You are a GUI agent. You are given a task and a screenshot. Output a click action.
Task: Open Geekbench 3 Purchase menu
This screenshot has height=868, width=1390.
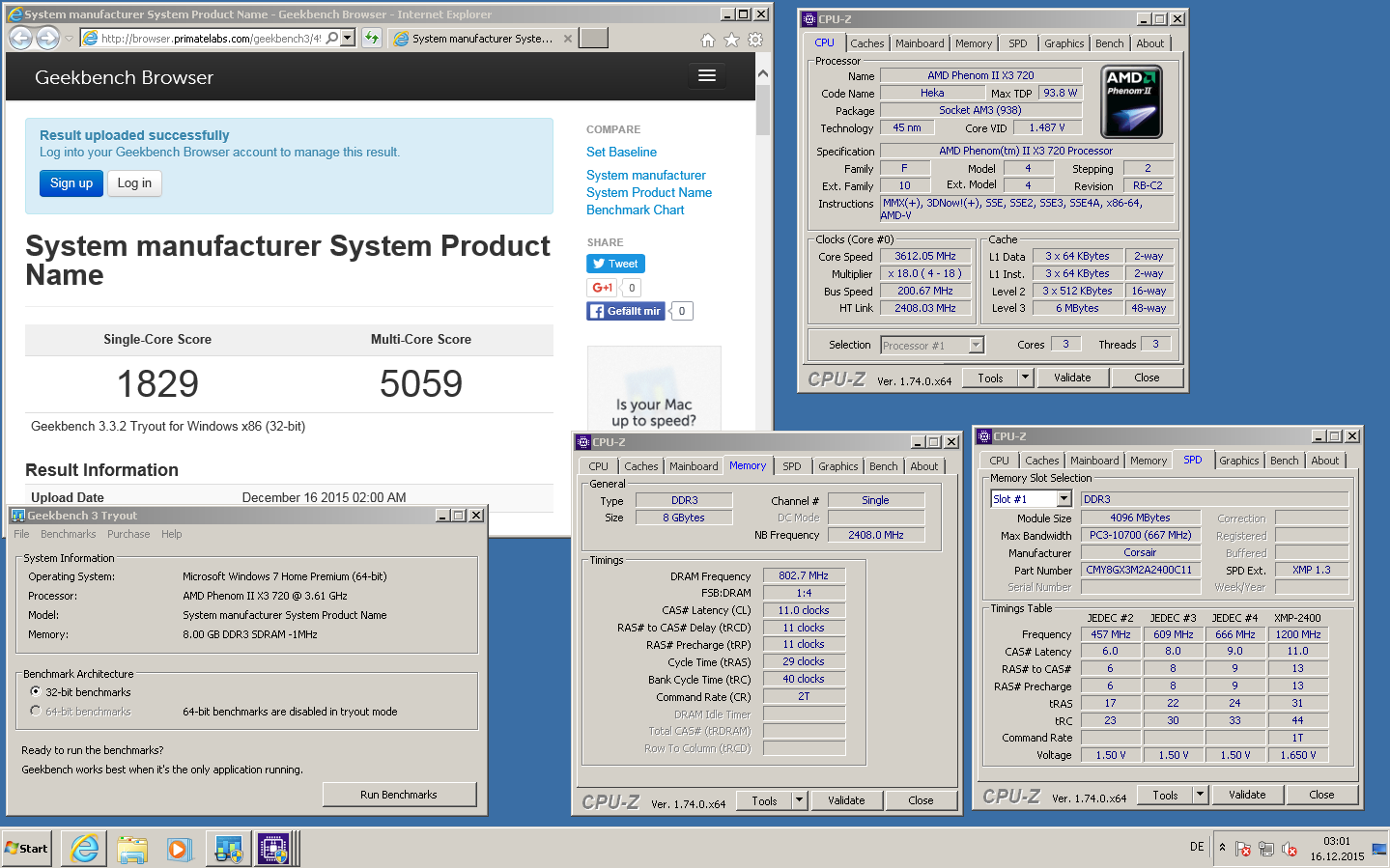[x=128, y=534]
